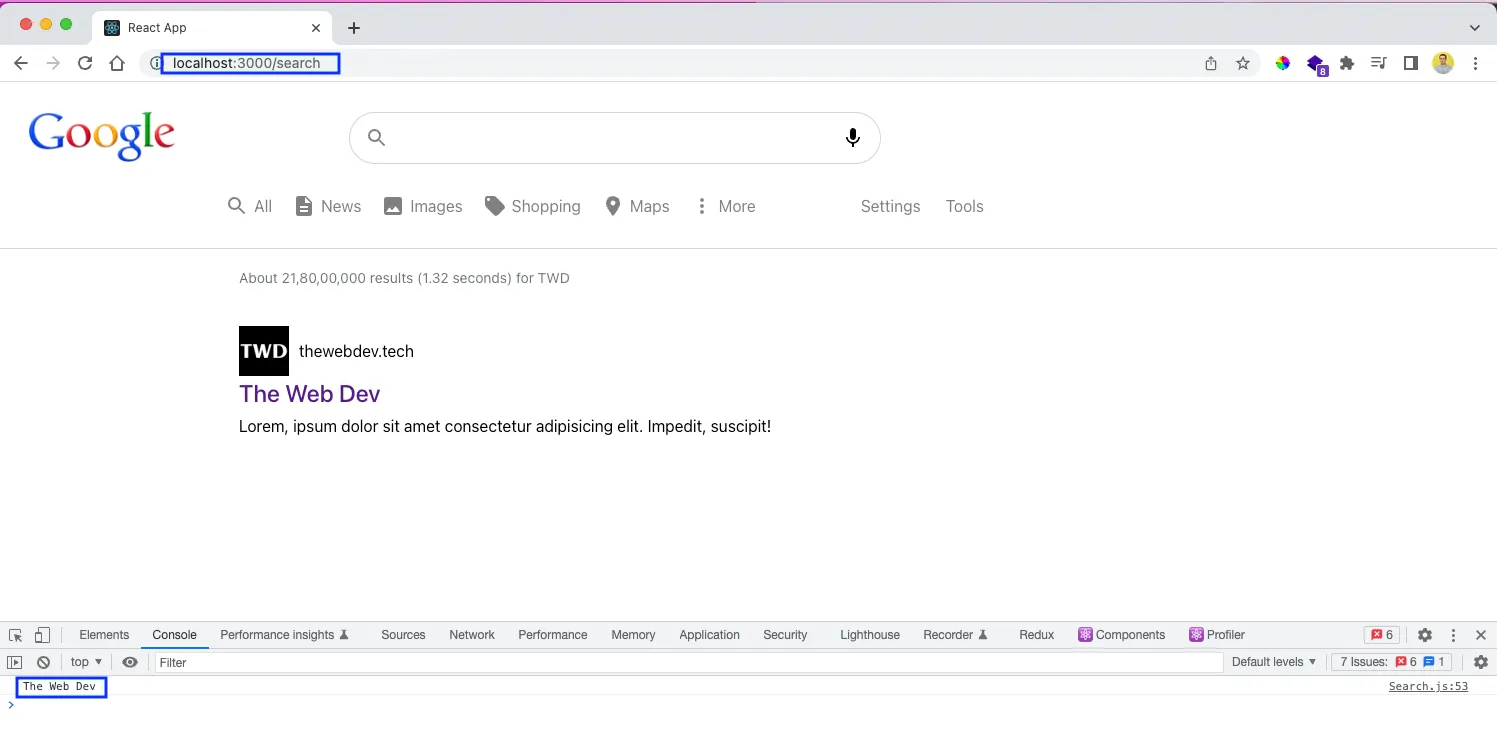The height and width of the screenshot is (753, 1497).
Task: Open The Web Dev result title link
Action: coord(310,394)
